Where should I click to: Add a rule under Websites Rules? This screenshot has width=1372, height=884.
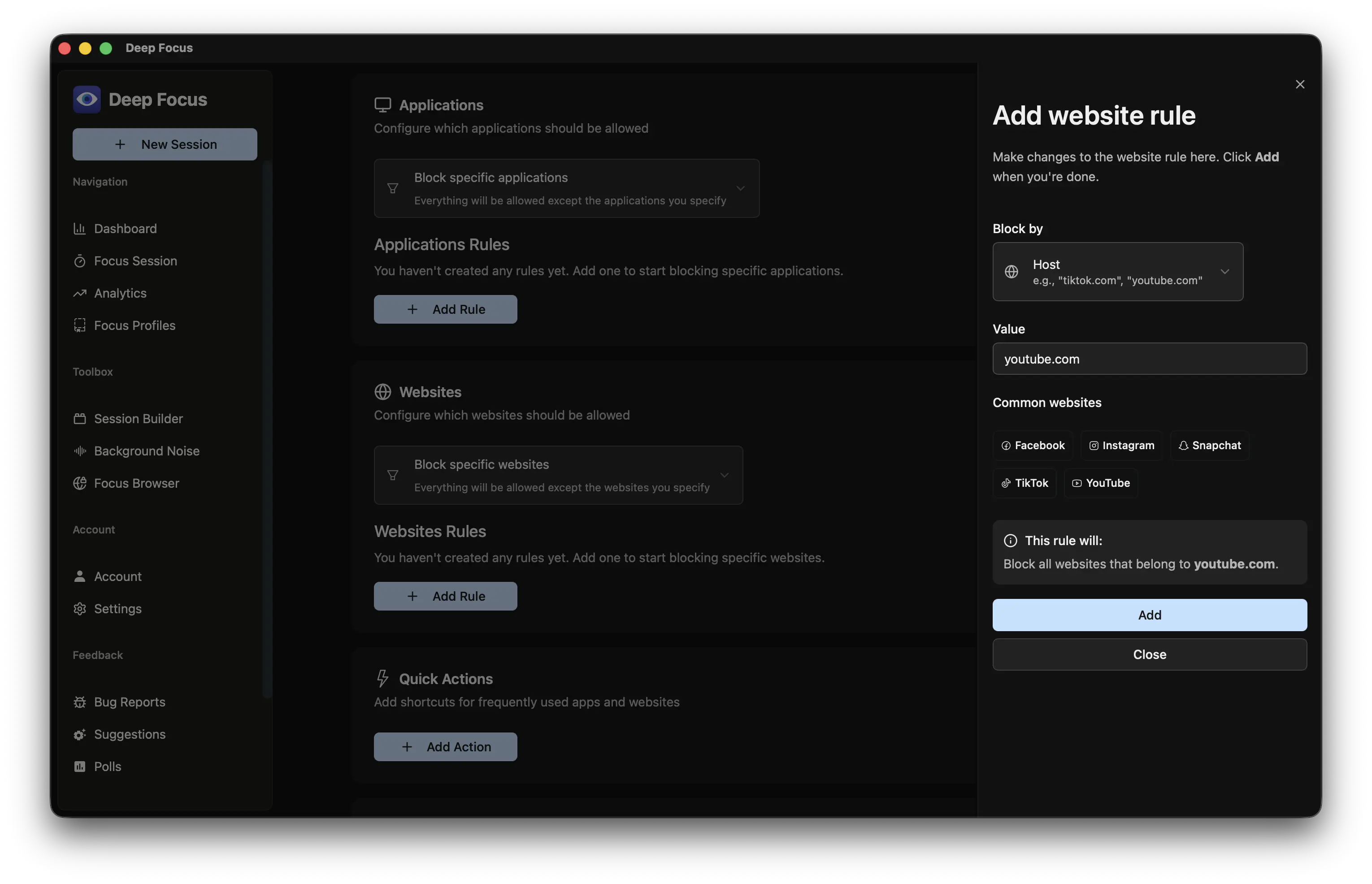(x=446, y=596)
